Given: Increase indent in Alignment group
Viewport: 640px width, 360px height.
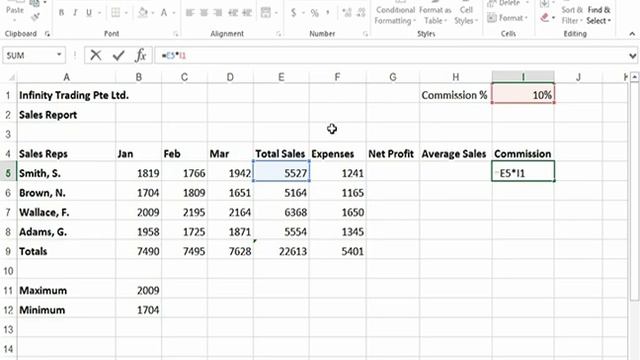Looking at the screenshot, I should click(x=247, y=13).
